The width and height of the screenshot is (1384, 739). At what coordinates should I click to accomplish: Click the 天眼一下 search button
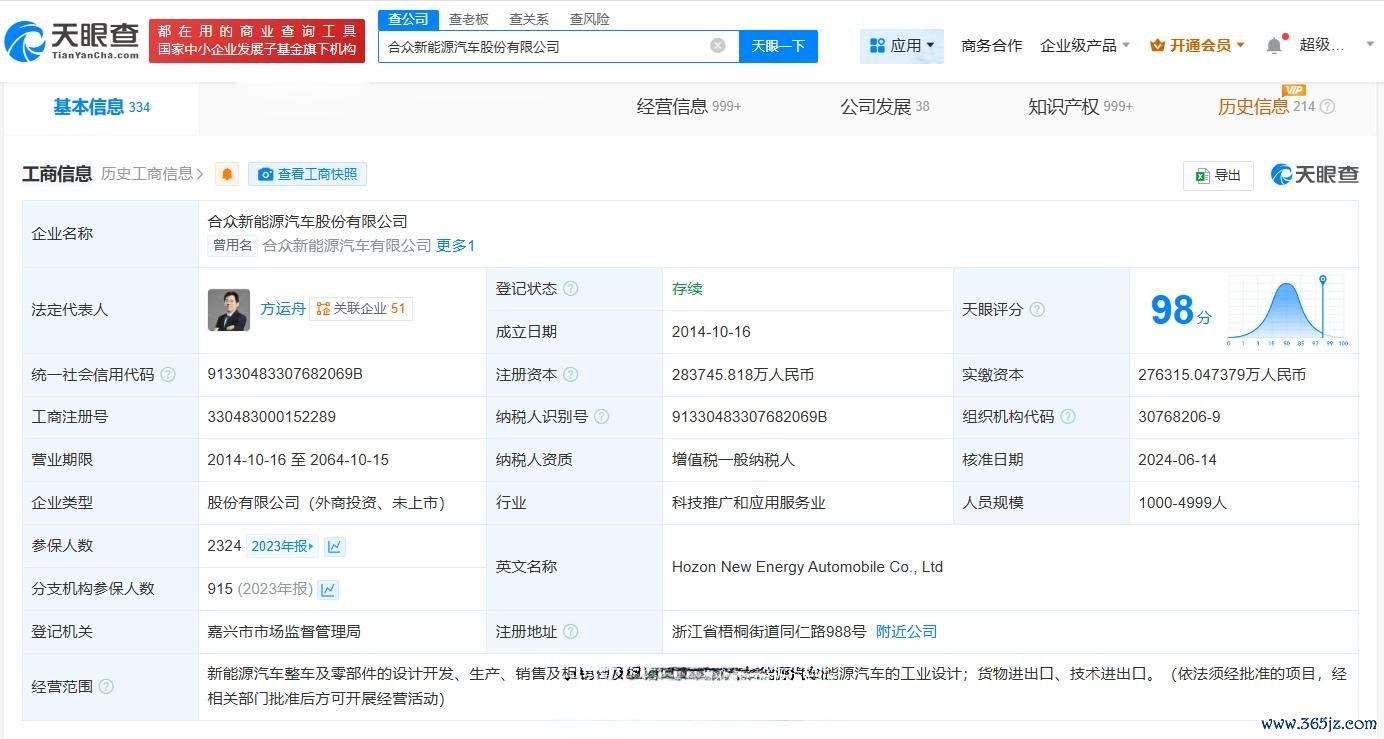(778, 46)
